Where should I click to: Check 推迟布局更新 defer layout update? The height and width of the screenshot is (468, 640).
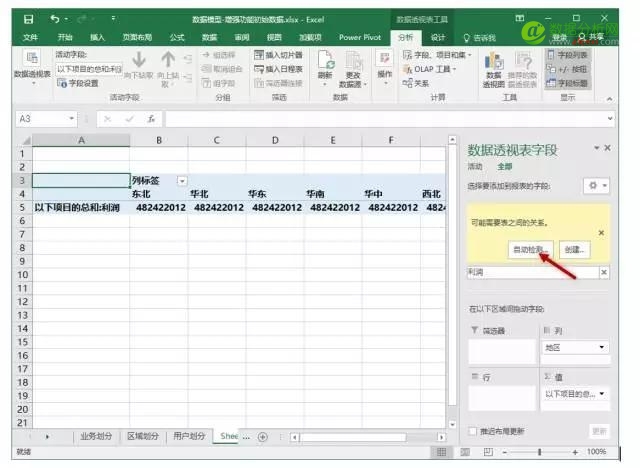pyautogui.click(x=473, y=431)
